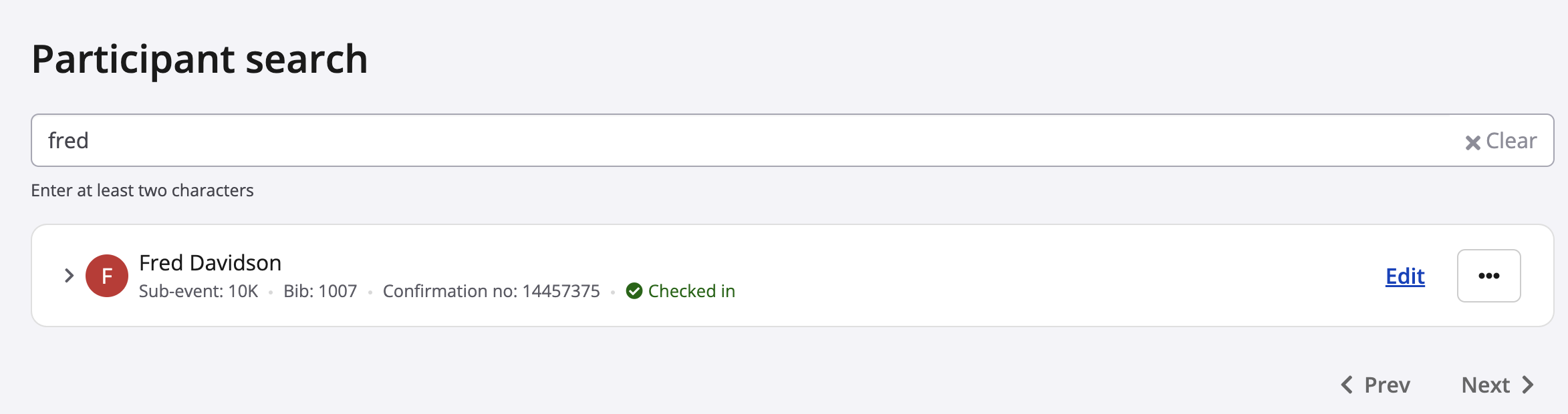Click the left chevron beside Prev
The width and height of the screenshot is (1568, 414).
pyautogui.click(x=1347, y=385)
